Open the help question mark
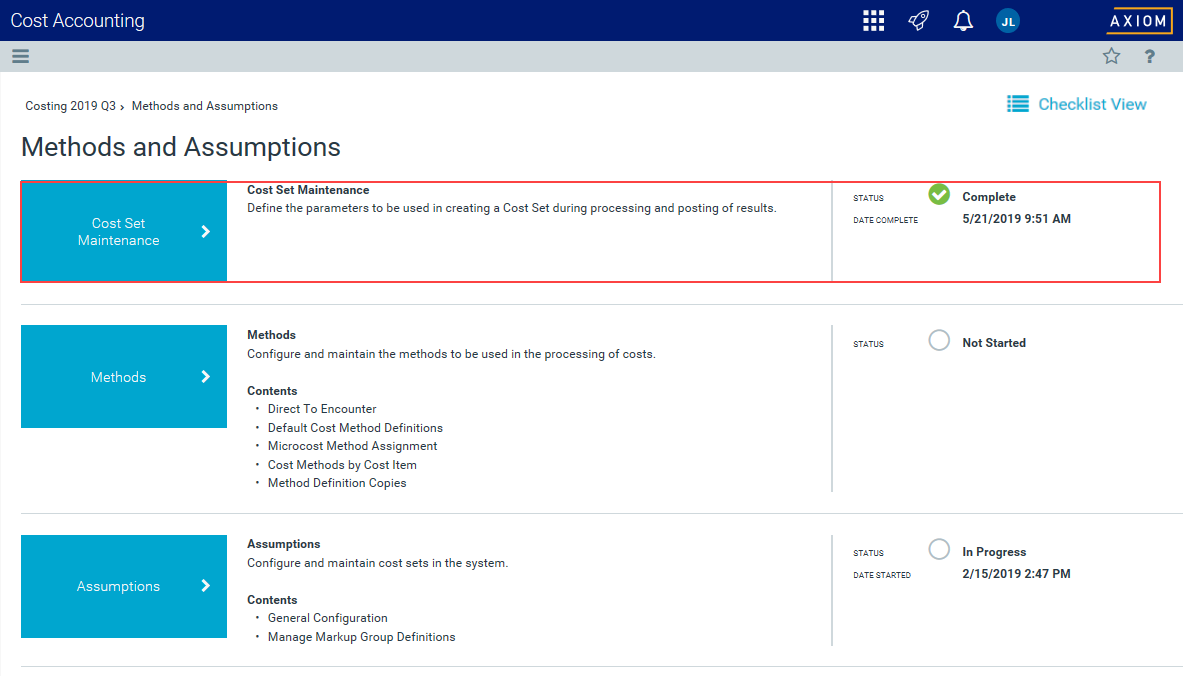This screenshot has height=676, width=1183. coord(1149,57)
